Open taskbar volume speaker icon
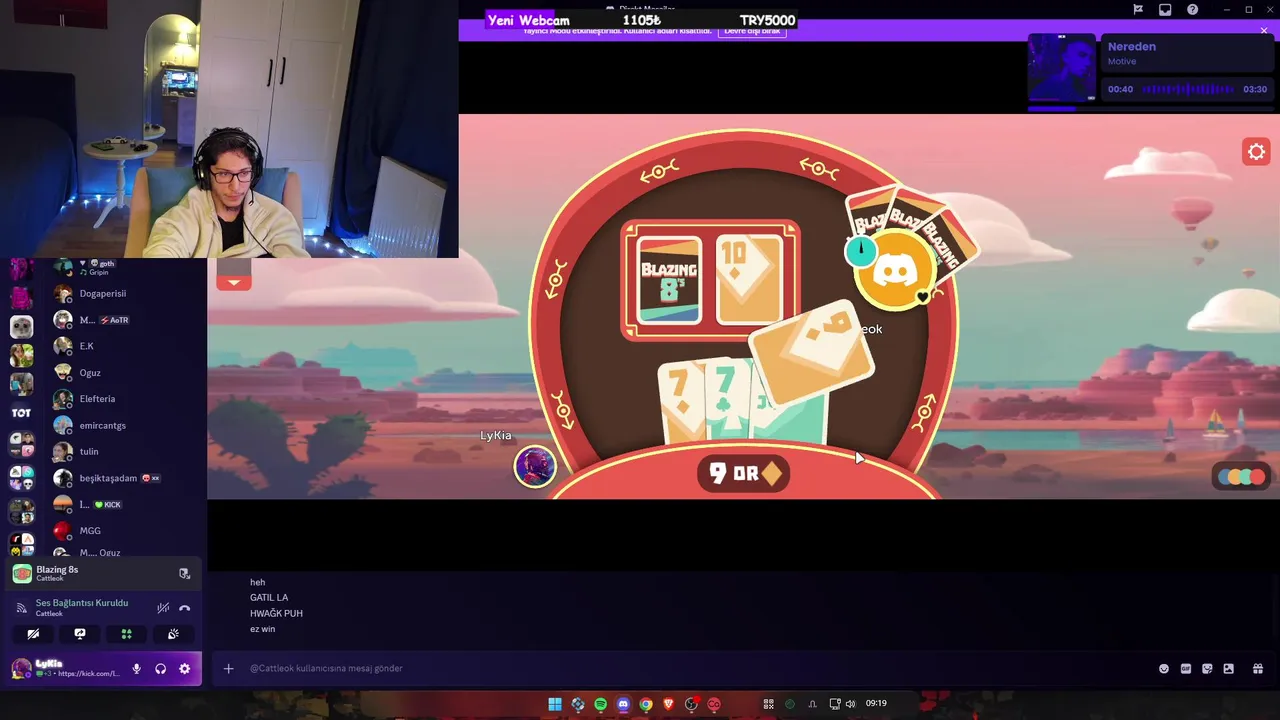Viewport: 1280px width, 720px height. click(850, 704)
